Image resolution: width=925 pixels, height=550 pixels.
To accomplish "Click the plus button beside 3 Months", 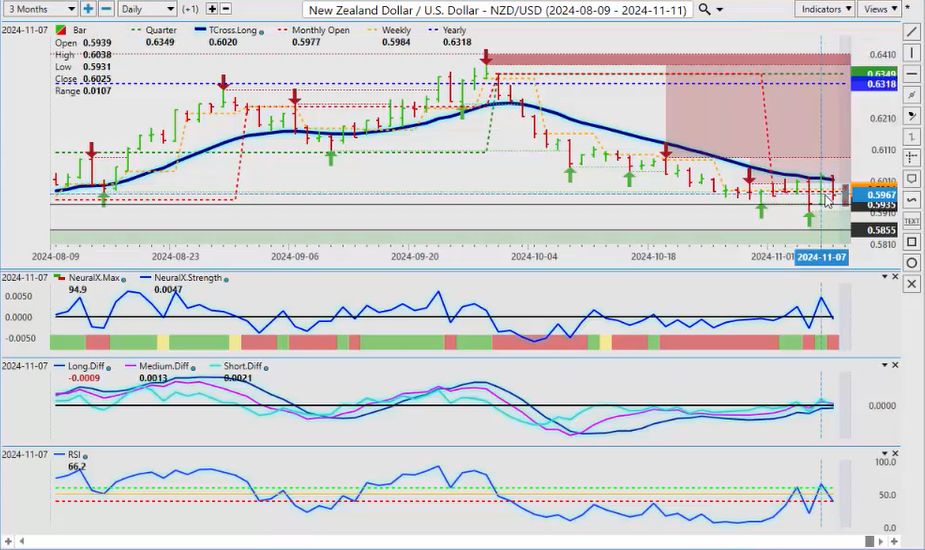I will [88, 9].
